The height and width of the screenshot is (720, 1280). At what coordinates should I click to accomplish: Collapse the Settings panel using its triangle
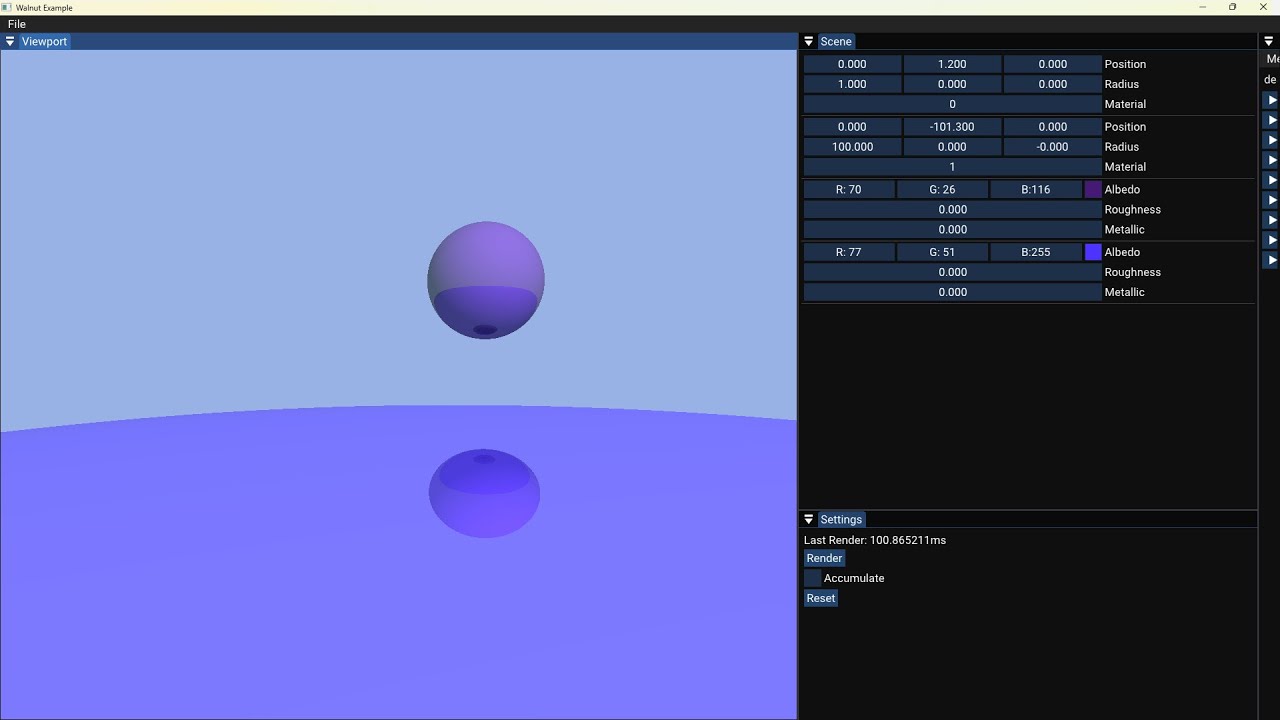pos(809,520)
